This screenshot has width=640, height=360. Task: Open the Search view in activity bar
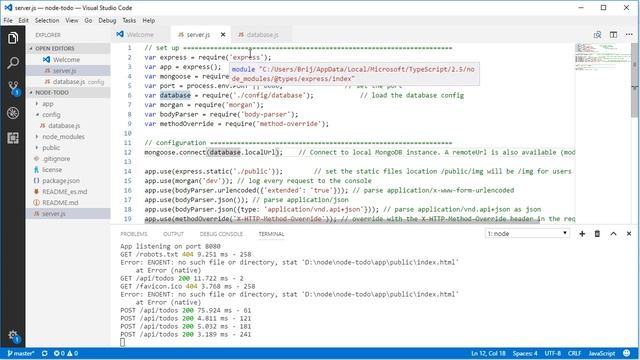point(13,63)
